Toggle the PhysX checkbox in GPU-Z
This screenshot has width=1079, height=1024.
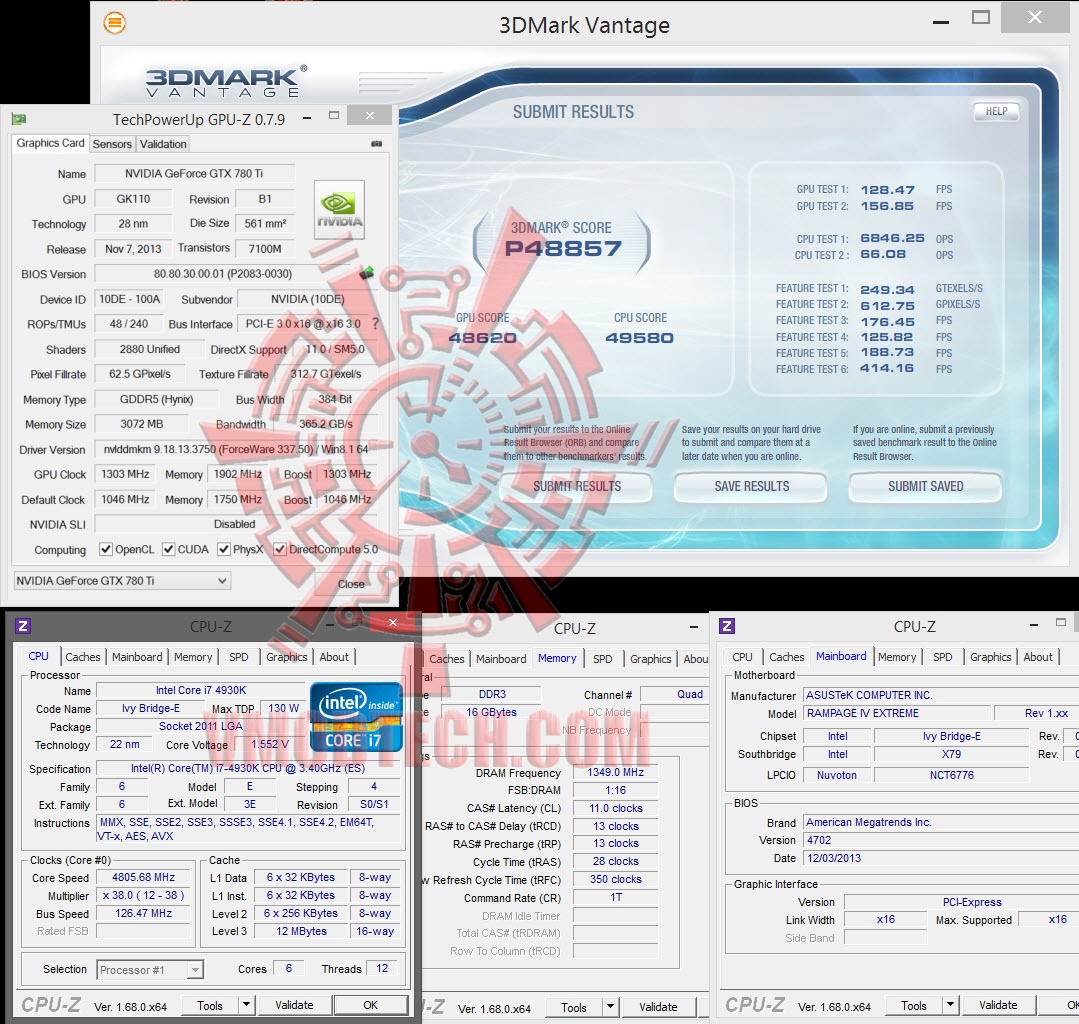coord(224,549)
